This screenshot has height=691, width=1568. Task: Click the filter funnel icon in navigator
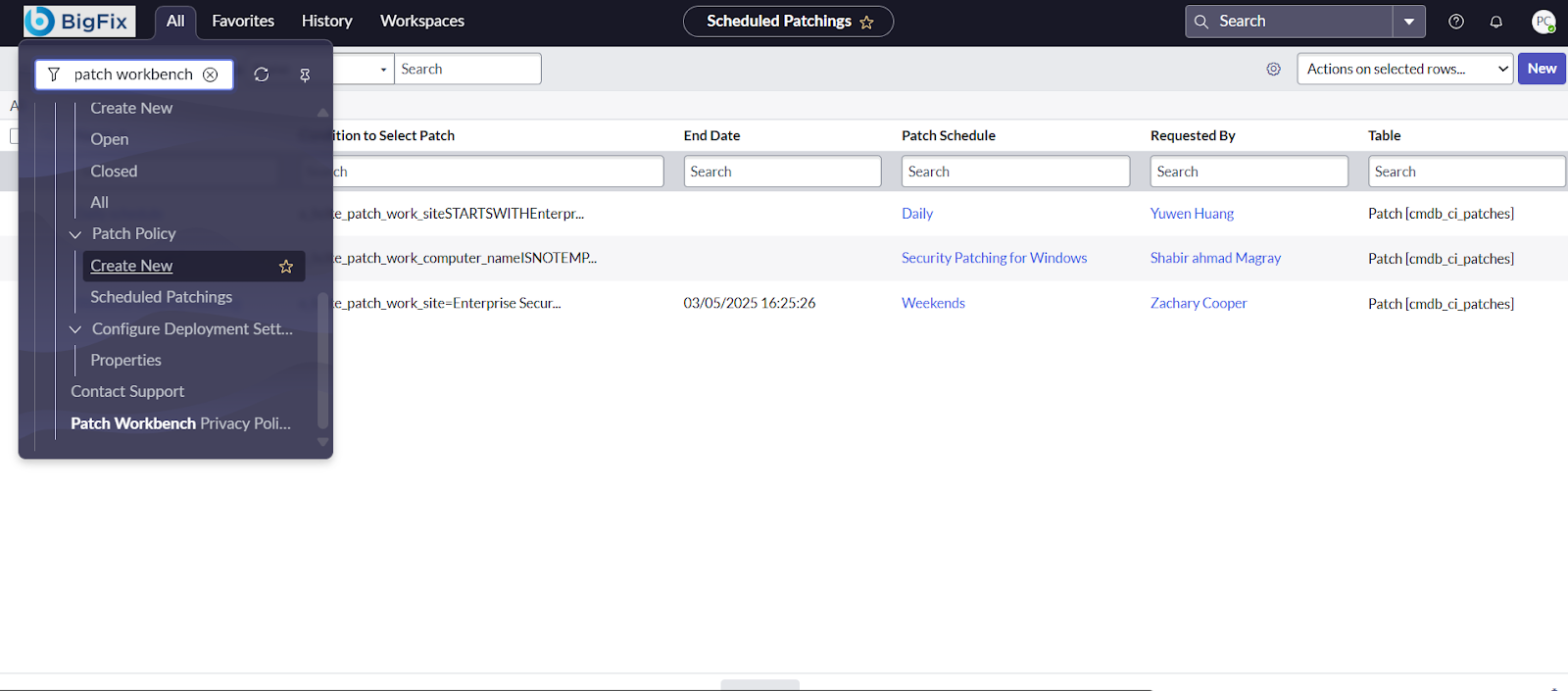[x=54, y=74]
